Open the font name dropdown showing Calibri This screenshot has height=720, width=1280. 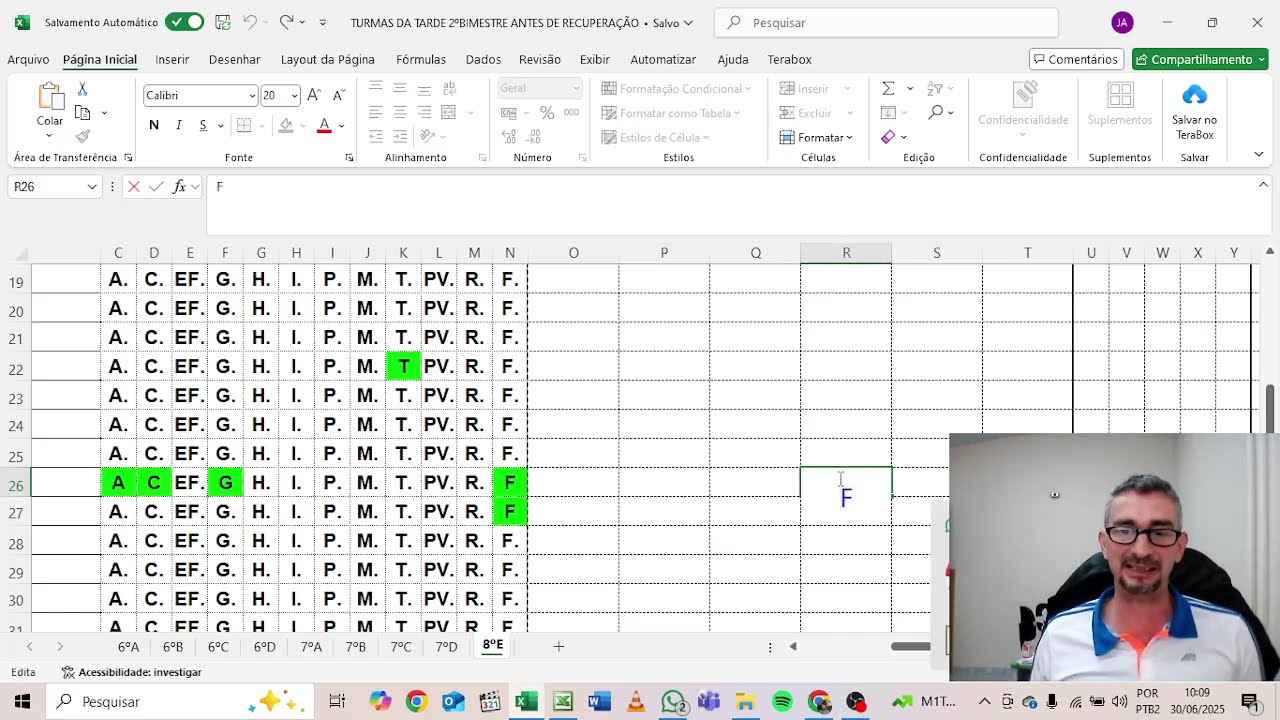(x=252, y=96)
